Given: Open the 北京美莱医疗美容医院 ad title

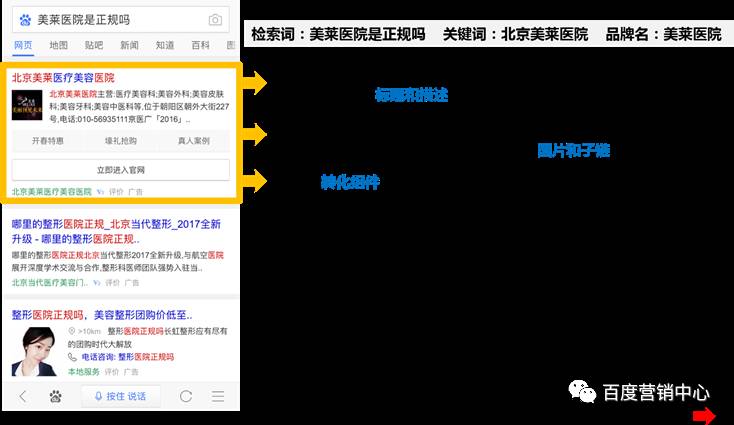Looking at the screenshot, I should [x=63, y=78].
